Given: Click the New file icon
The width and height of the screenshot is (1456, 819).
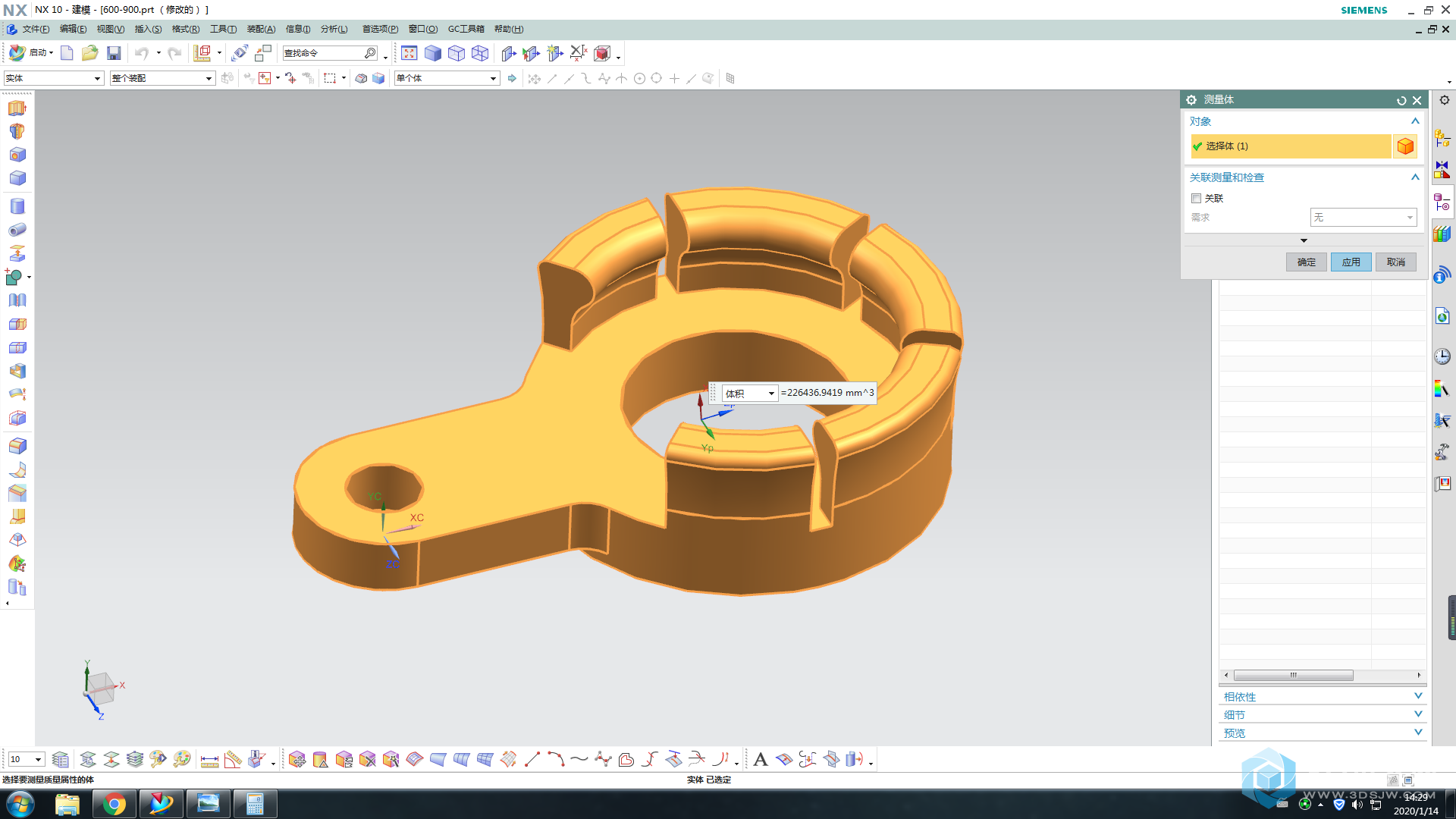Looking at the screenshot, I should [x=67, y=53].
